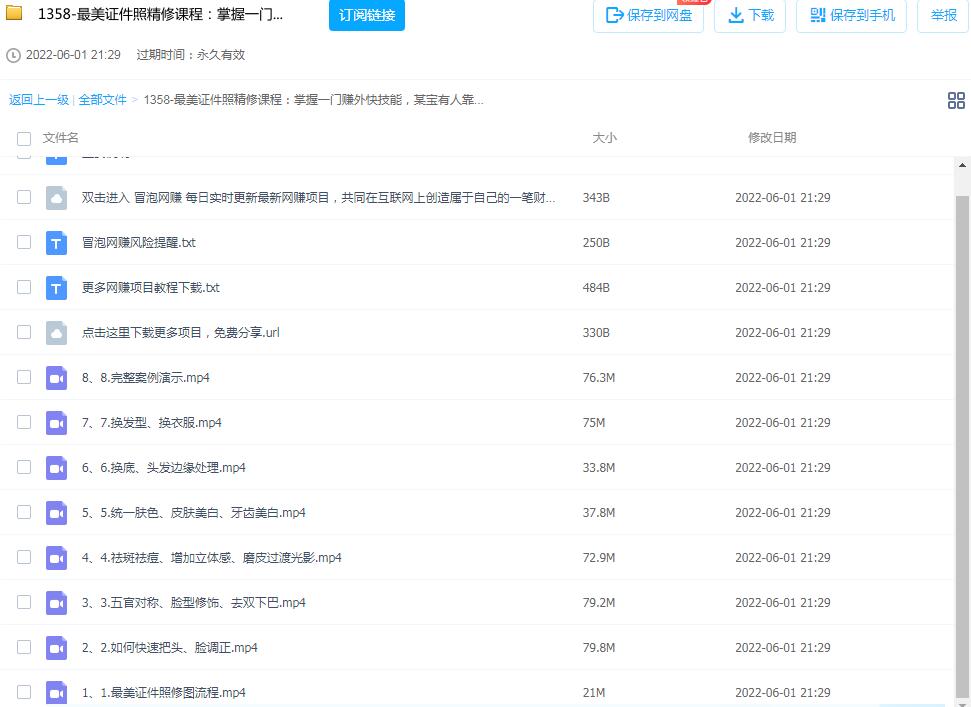Click the video icon for 7.换发型、换衣服.mp4
Viewport: 971px width, 707px height.
(x=56, y=423)
